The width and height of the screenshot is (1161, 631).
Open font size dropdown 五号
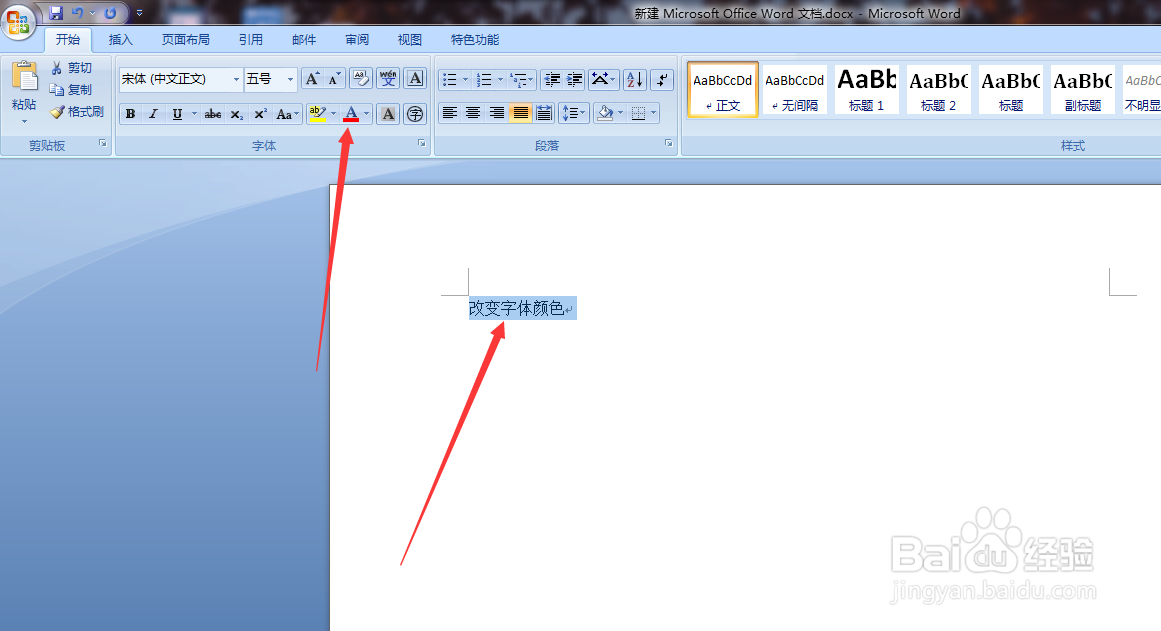coord(290,79)
